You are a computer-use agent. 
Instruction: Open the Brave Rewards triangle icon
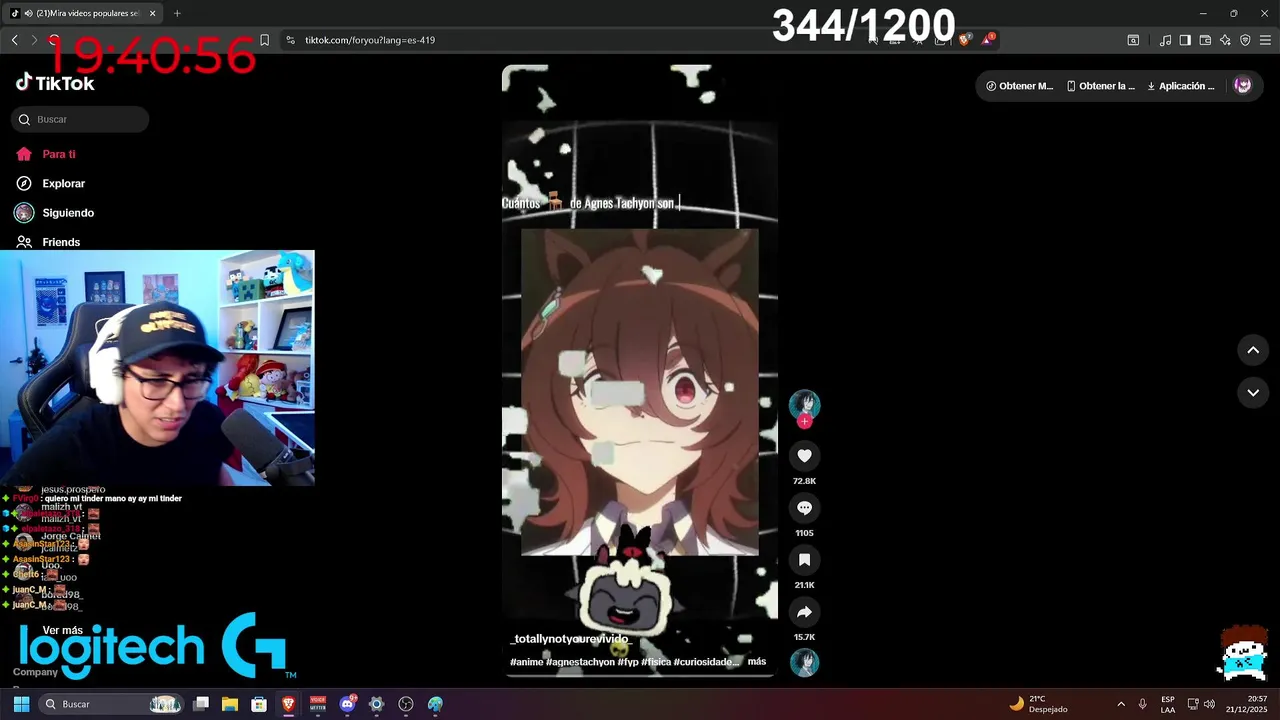pyautogui.click(x=987, y=39)
